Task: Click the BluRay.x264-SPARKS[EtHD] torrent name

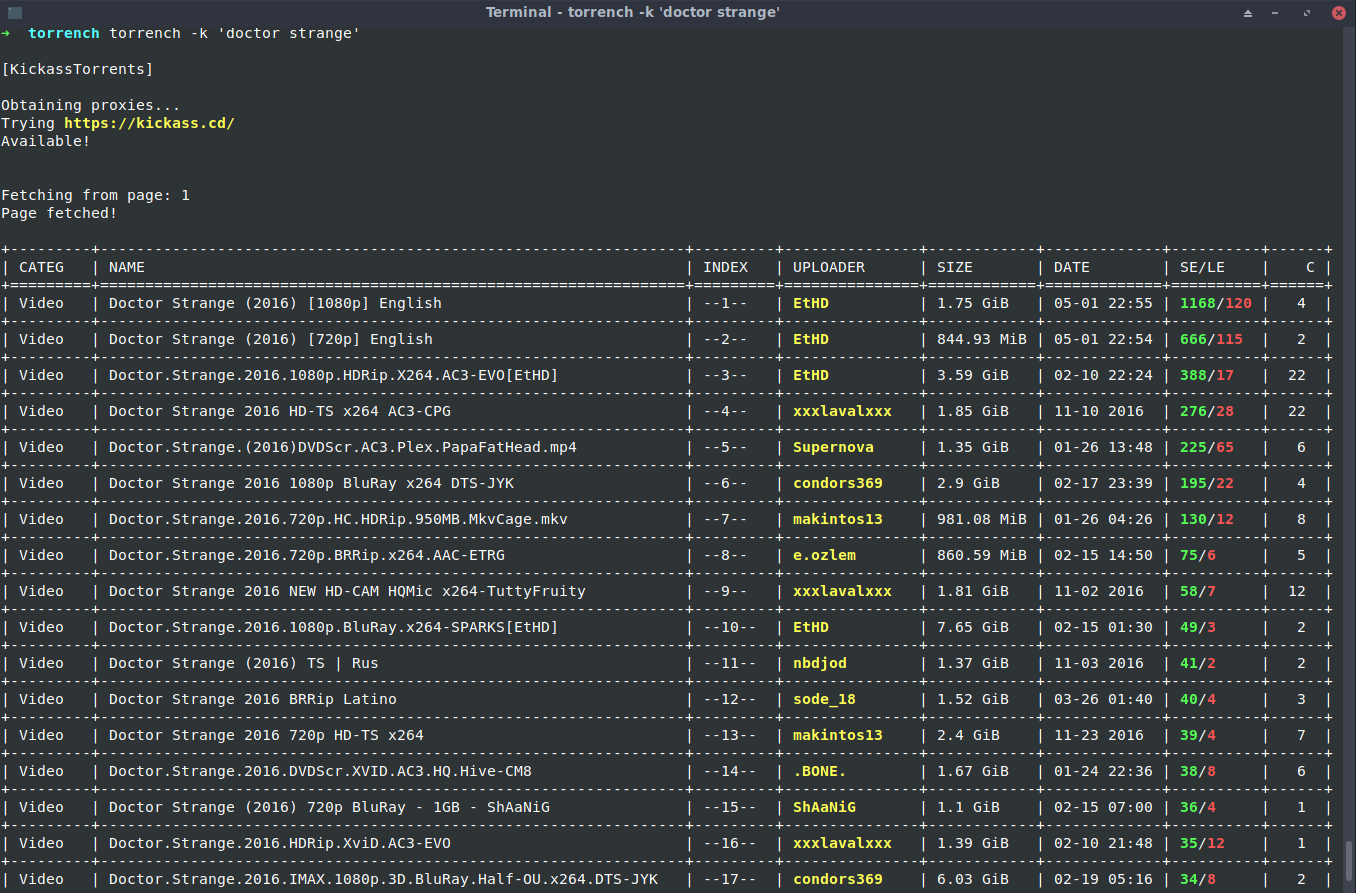Action: pos(334,627)
